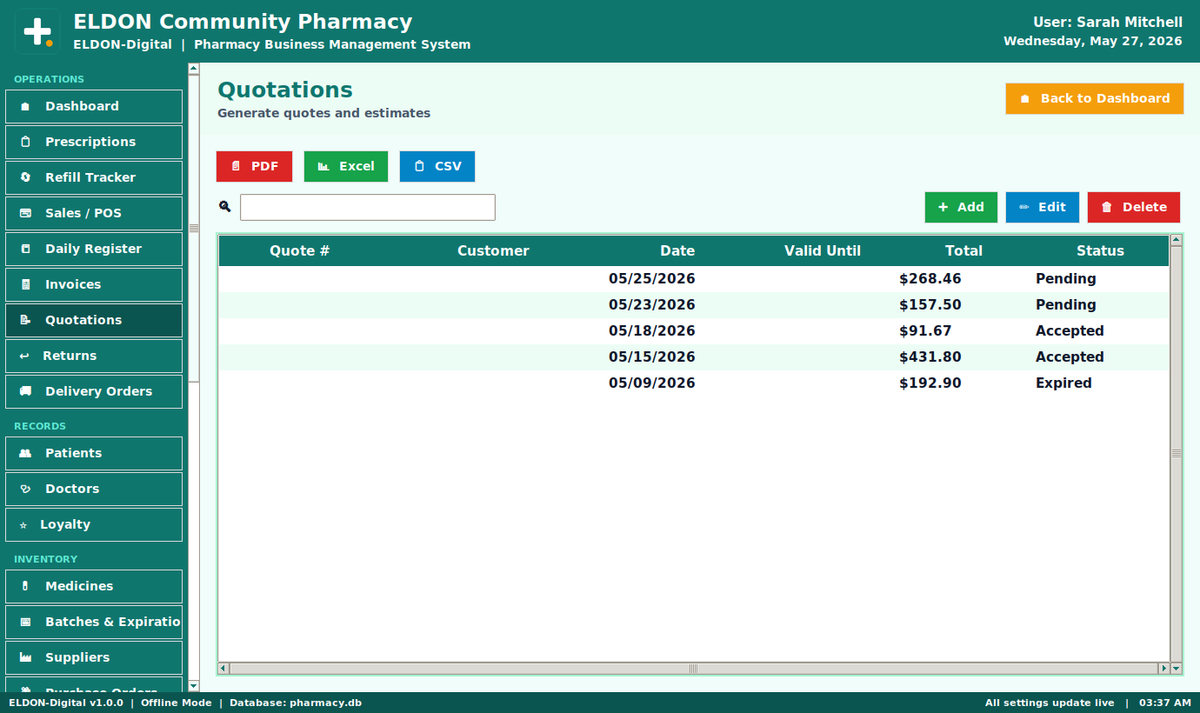
Task: Go to Sales / POS
Action: [94, 213]
